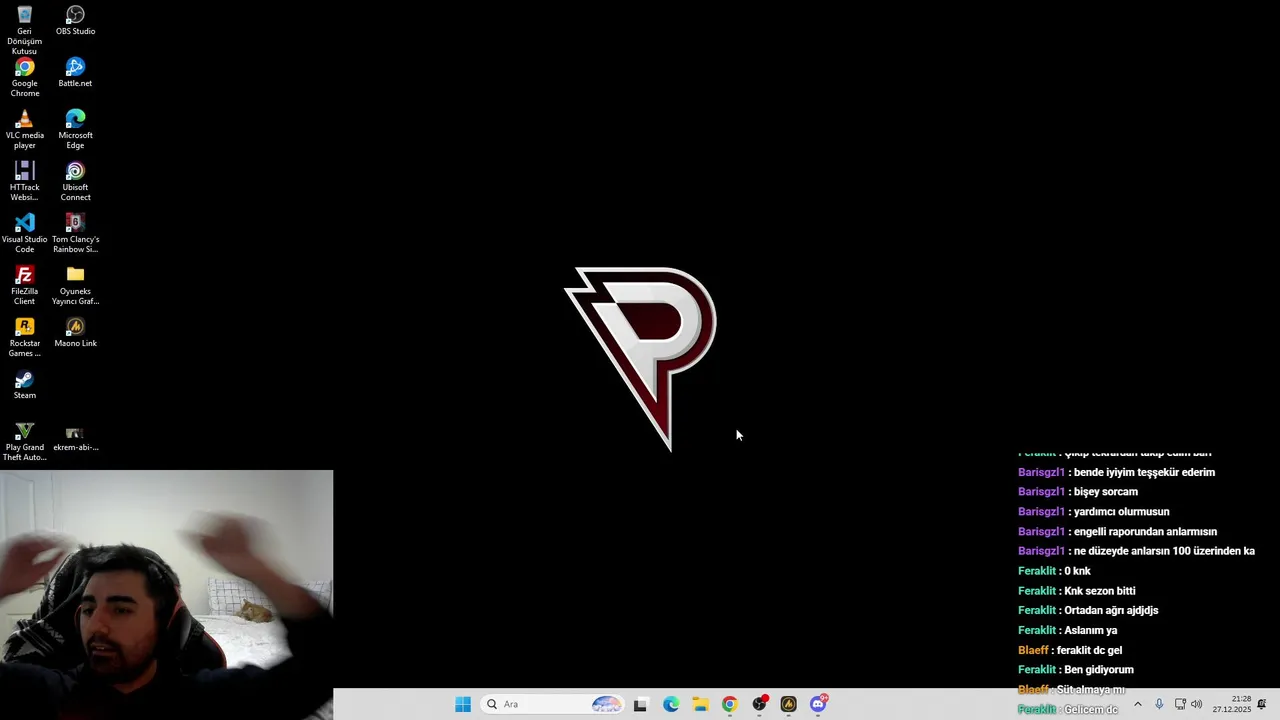Viewport: 1280px width, 720px height.
Task: Open Google Chrome desktop shortcut
Action: [24, 78]
